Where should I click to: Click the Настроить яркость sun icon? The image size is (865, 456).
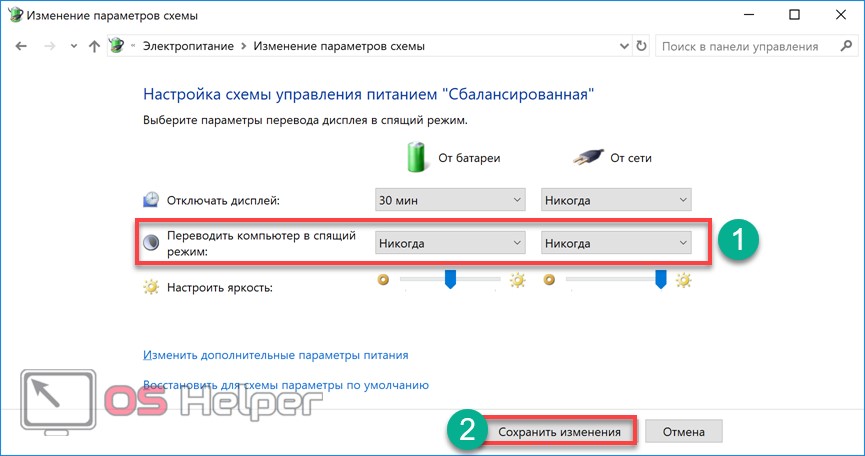tap(151, 287)
